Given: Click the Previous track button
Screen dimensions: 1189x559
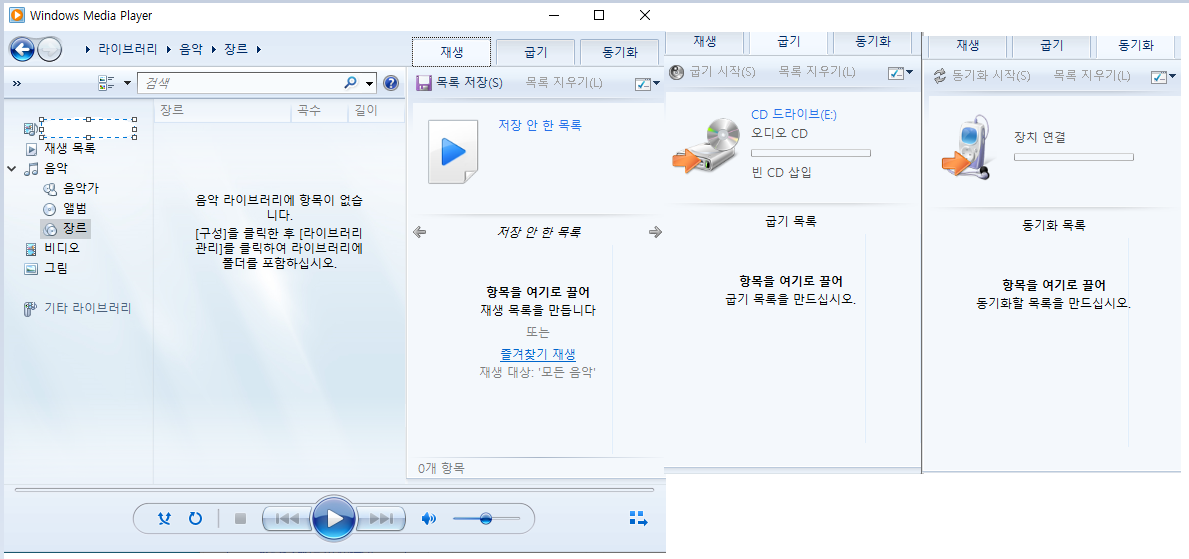Looking at the screenshot, I should (x=287, y=519).
